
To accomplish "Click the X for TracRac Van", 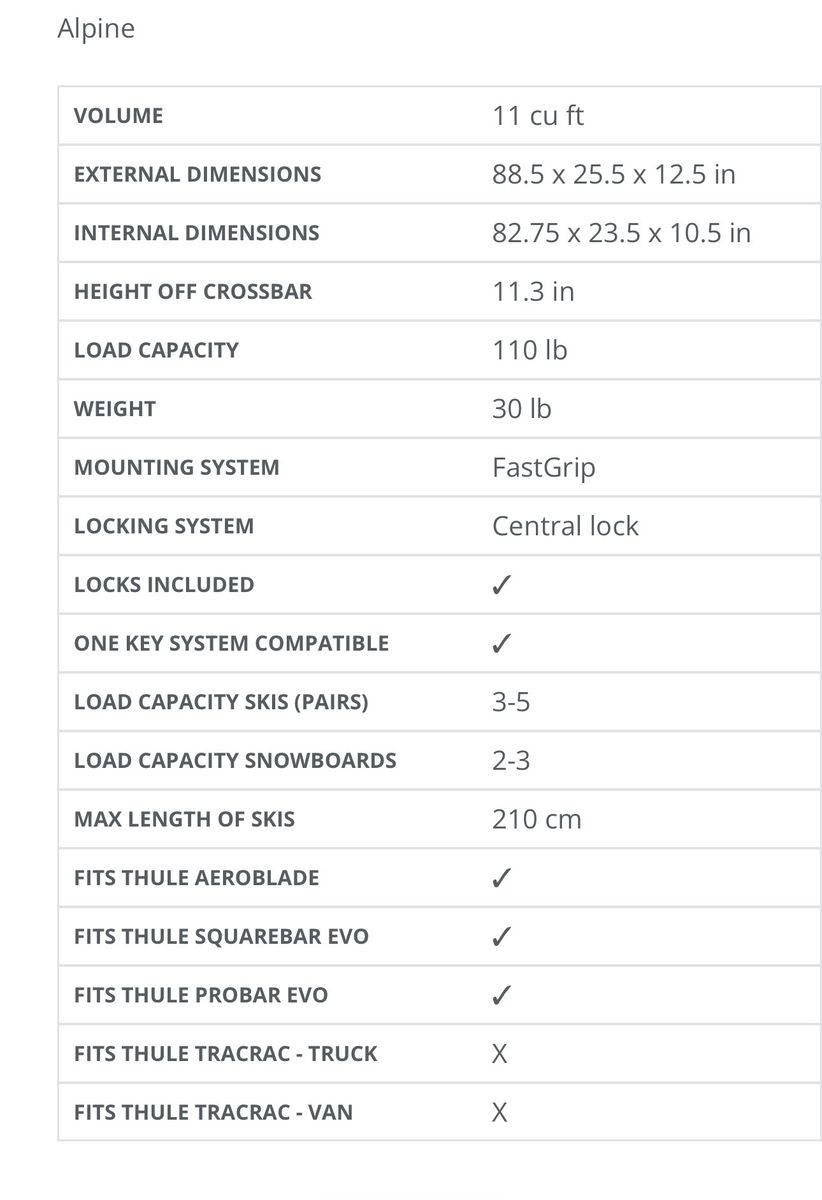I will [500, 1112].
